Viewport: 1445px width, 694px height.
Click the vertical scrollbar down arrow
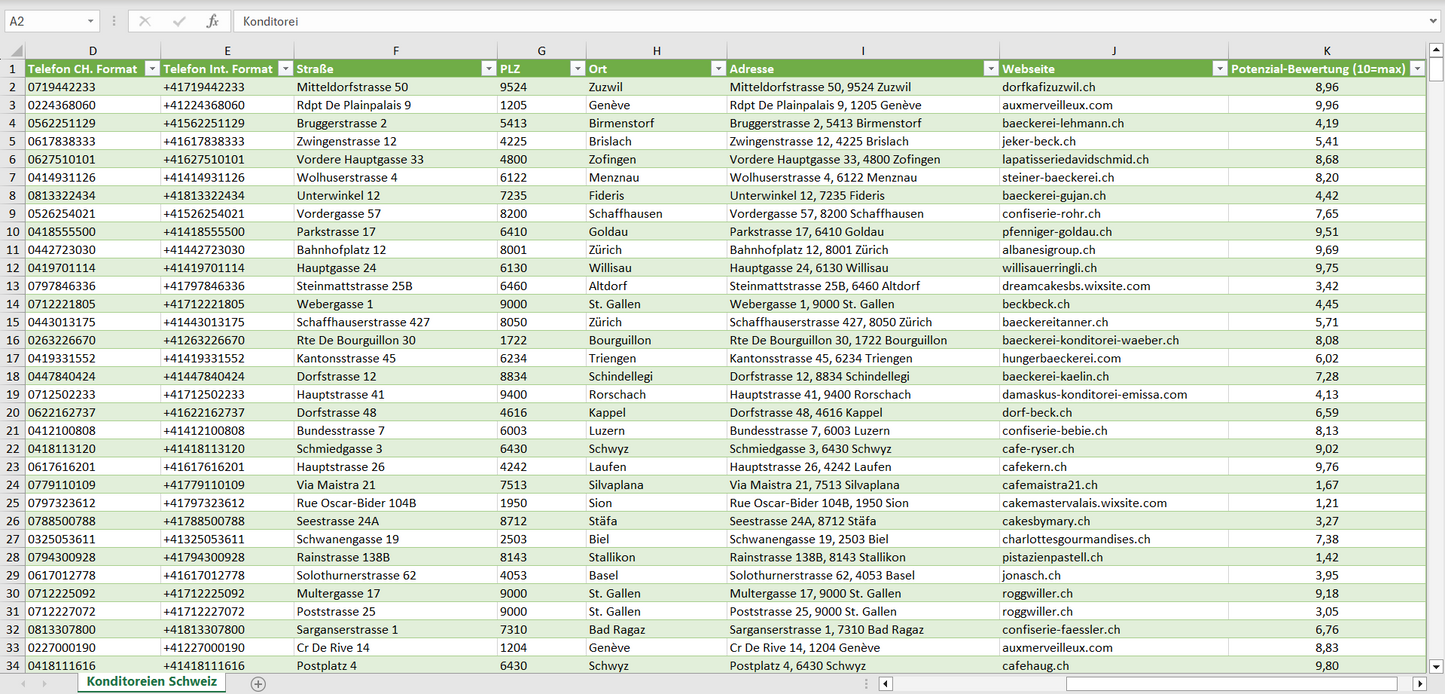1436,666
